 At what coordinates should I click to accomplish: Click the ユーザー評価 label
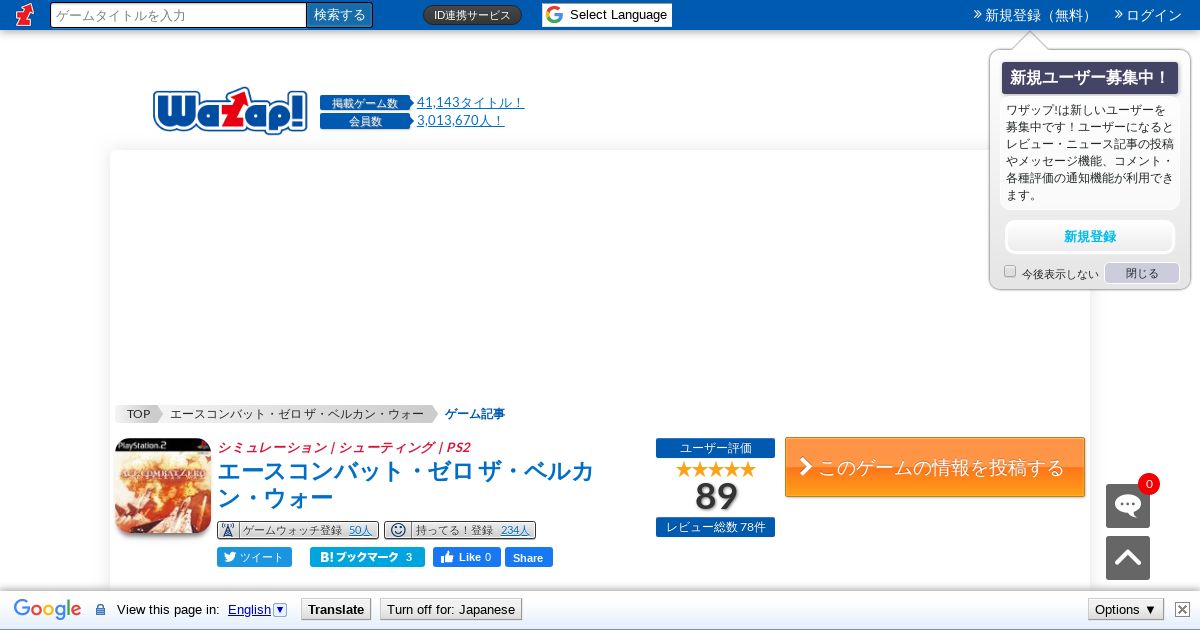[x=715, y=448]
